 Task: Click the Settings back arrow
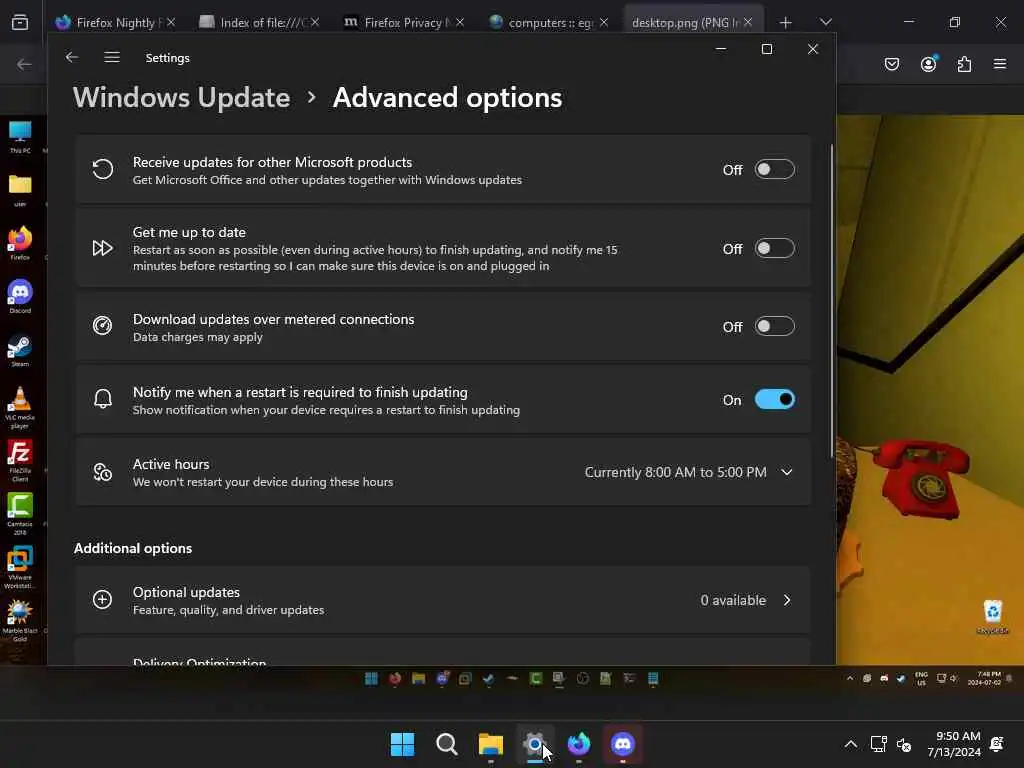72,57
